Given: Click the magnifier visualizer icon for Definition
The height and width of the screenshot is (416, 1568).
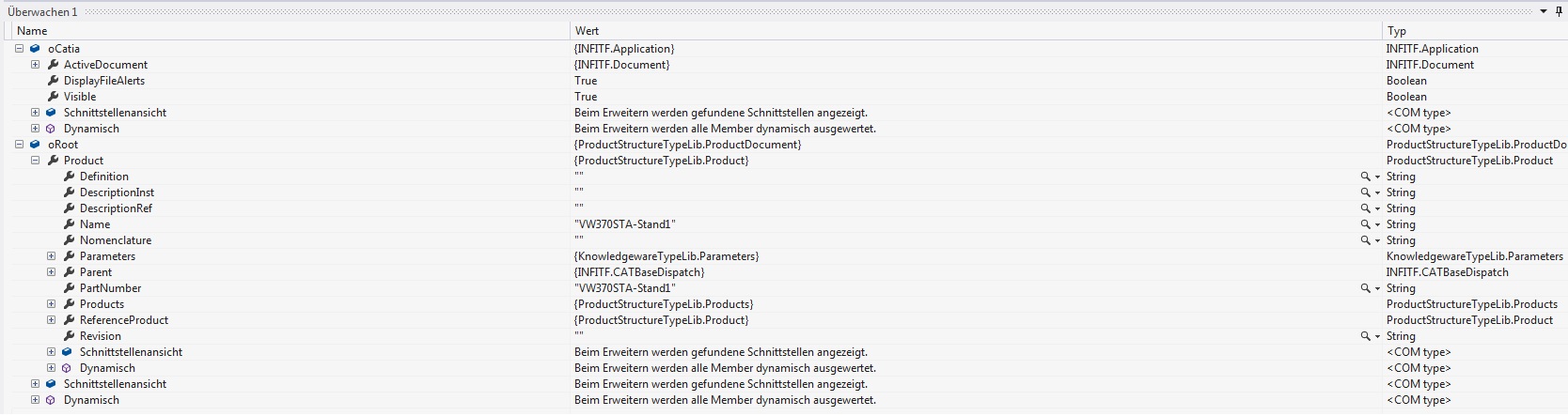Looking at the screenshot, I should click(1365, 177).
